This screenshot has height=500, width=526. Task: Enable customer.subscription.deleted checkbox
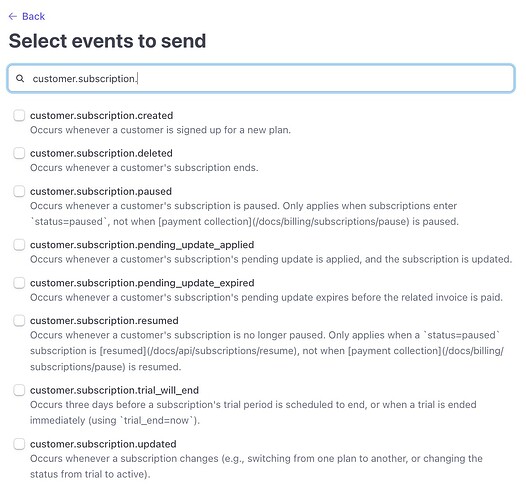pyautogui.click(x=19, y=153)
